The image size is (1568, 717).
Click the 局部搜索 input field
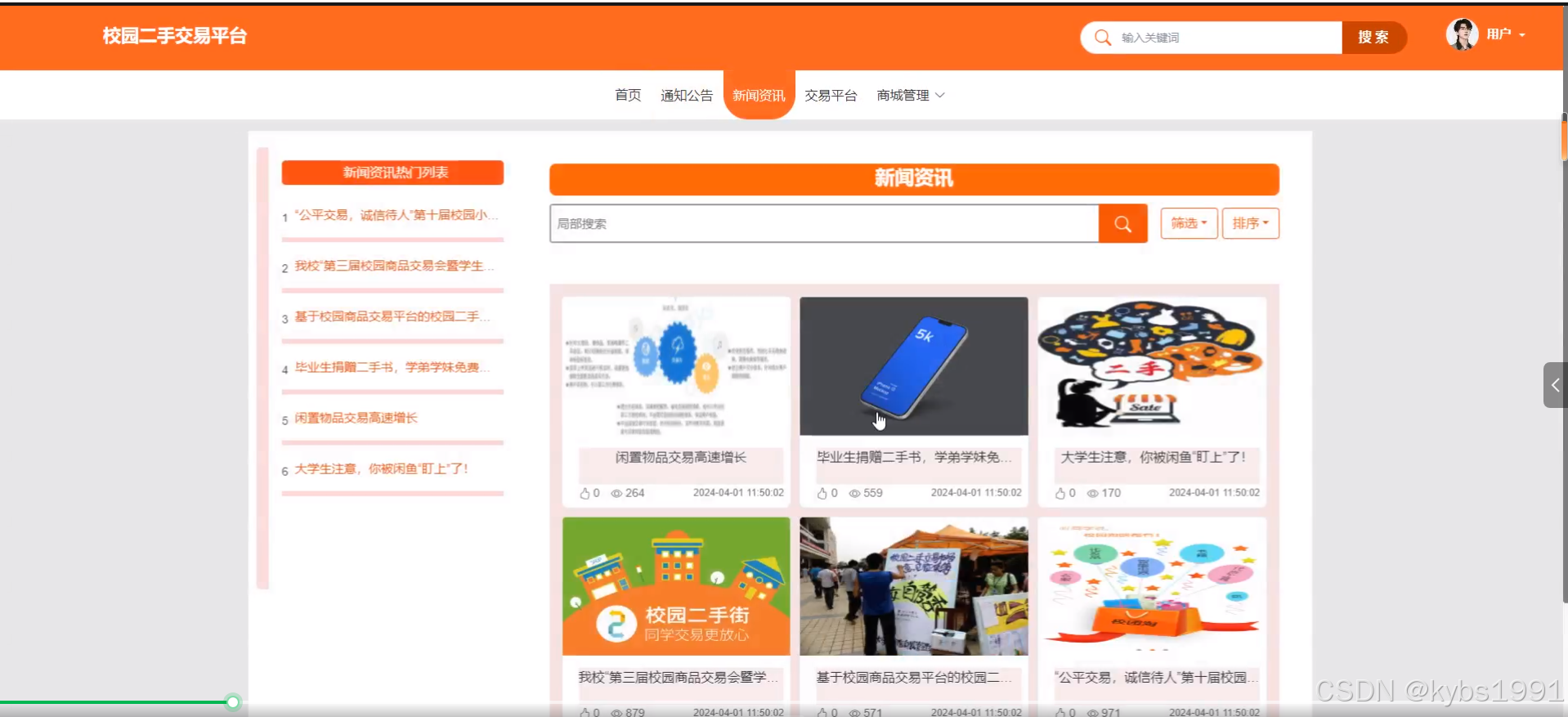coord(824,224)
